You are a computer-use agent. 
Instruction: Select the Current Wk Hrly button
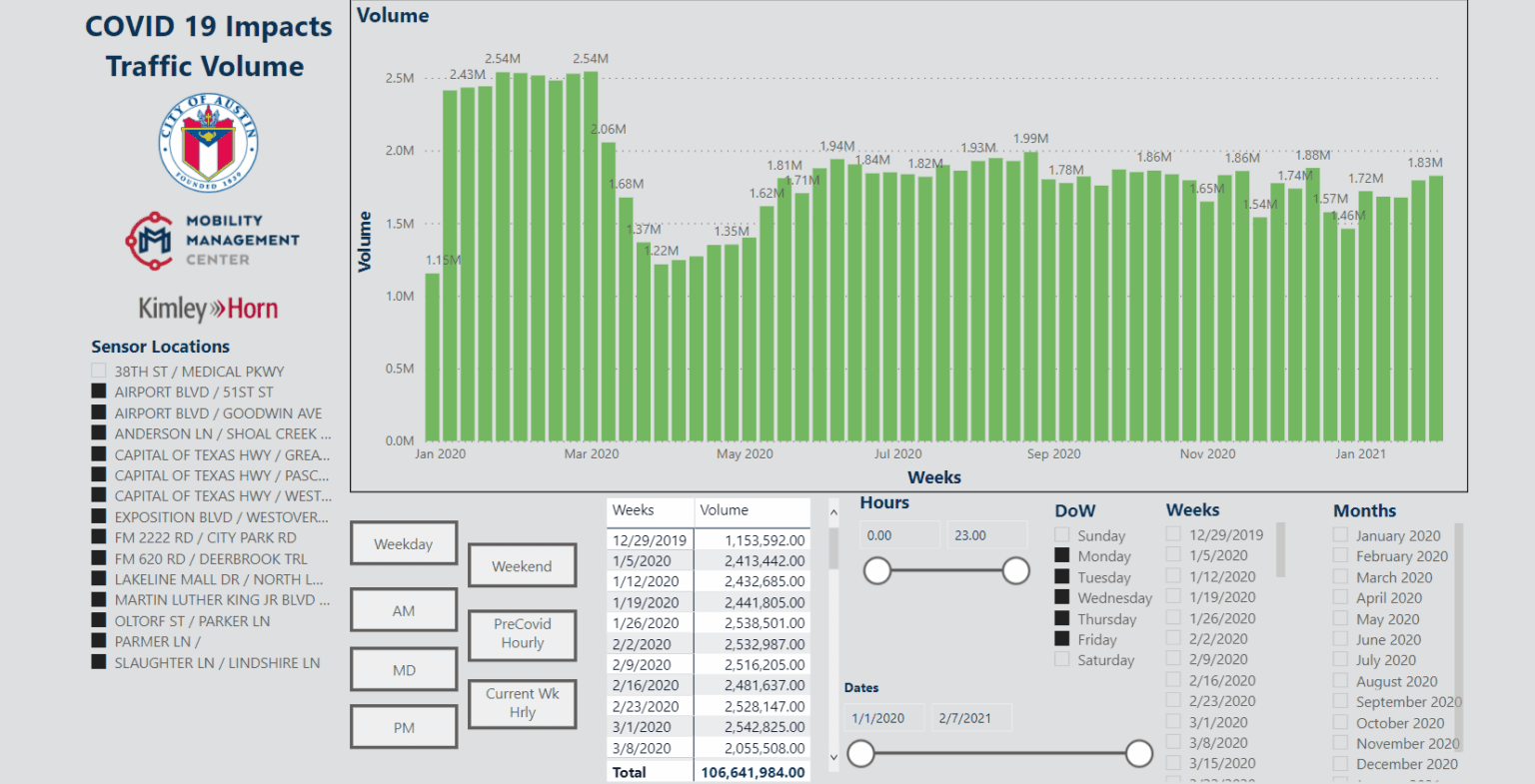pos(522,703)
